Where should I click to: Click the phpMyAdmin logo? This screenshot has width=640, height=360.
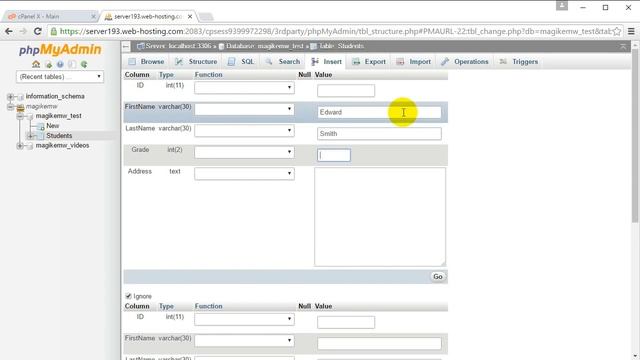(60, 50)
